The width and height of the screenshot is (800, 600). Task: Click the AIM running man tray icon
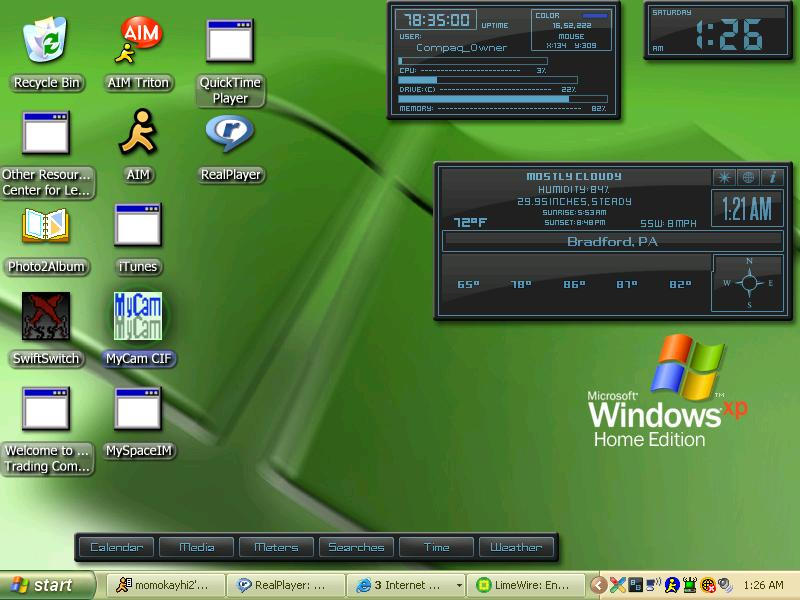coord(672,585)
